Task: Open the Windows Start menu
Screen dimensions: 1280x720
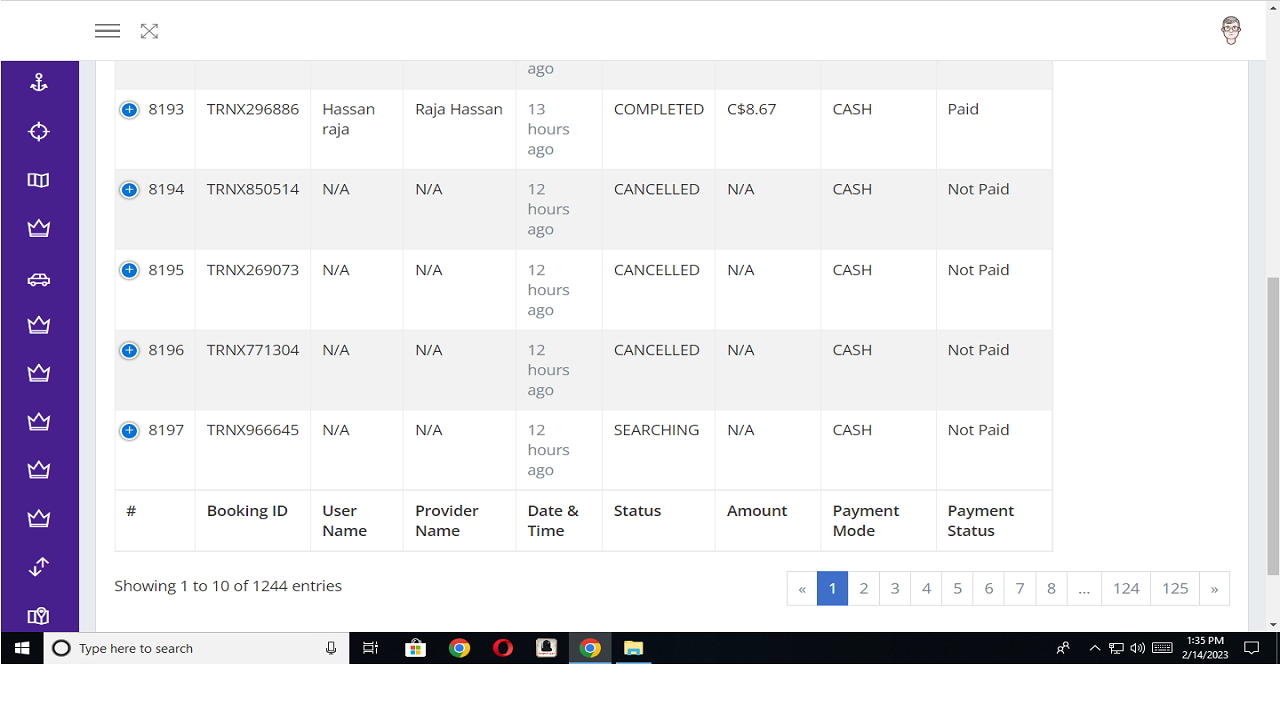Action: (21, 648)
